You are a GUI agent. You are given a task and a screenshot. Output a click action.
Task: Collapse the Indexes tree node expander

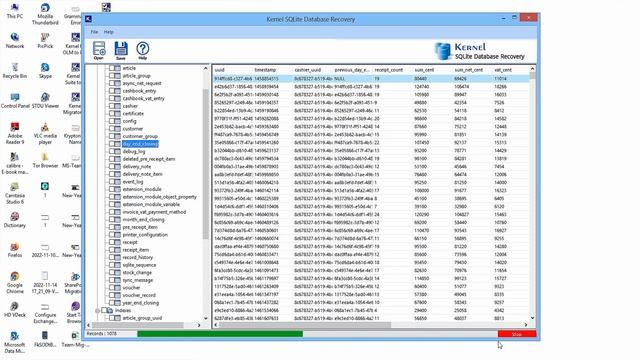(x=97, y=311)
